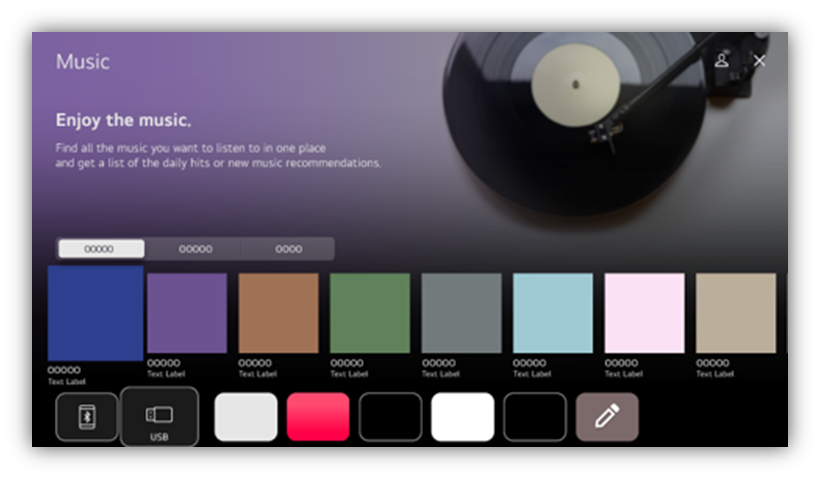820x479 pixels.
Task: Switch to the 0000 tab
Action: [288, 249]
